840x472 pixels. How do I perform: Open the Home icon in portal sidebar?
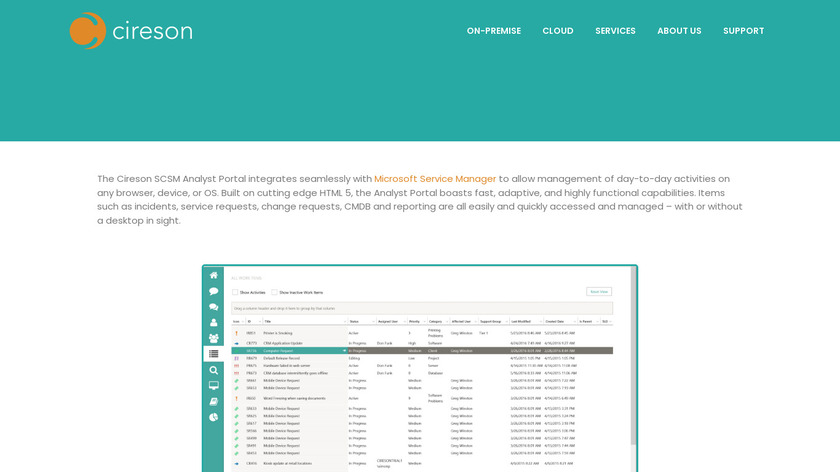pos(213,275)
